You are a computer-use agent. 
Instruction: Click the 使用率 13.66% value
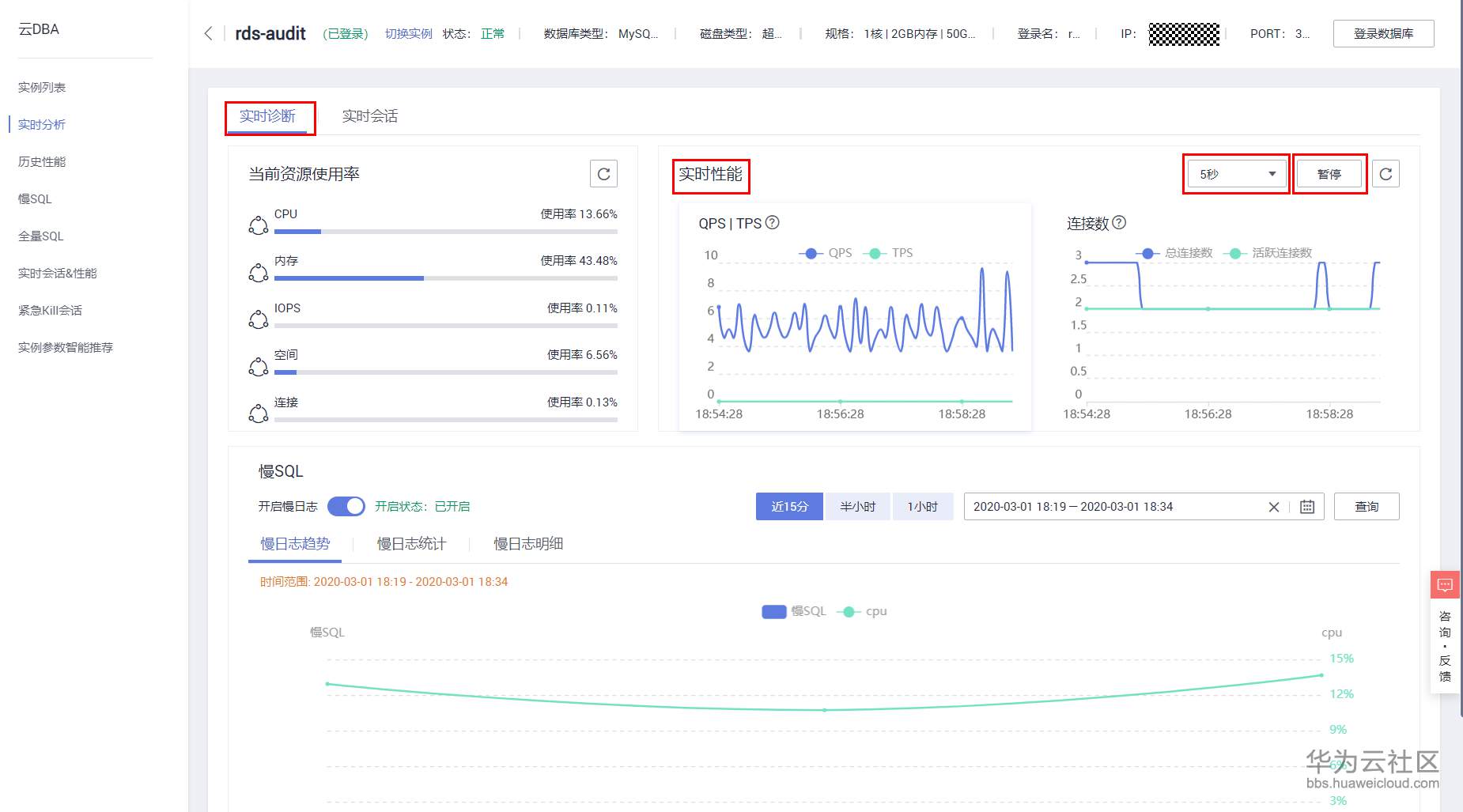579,214
